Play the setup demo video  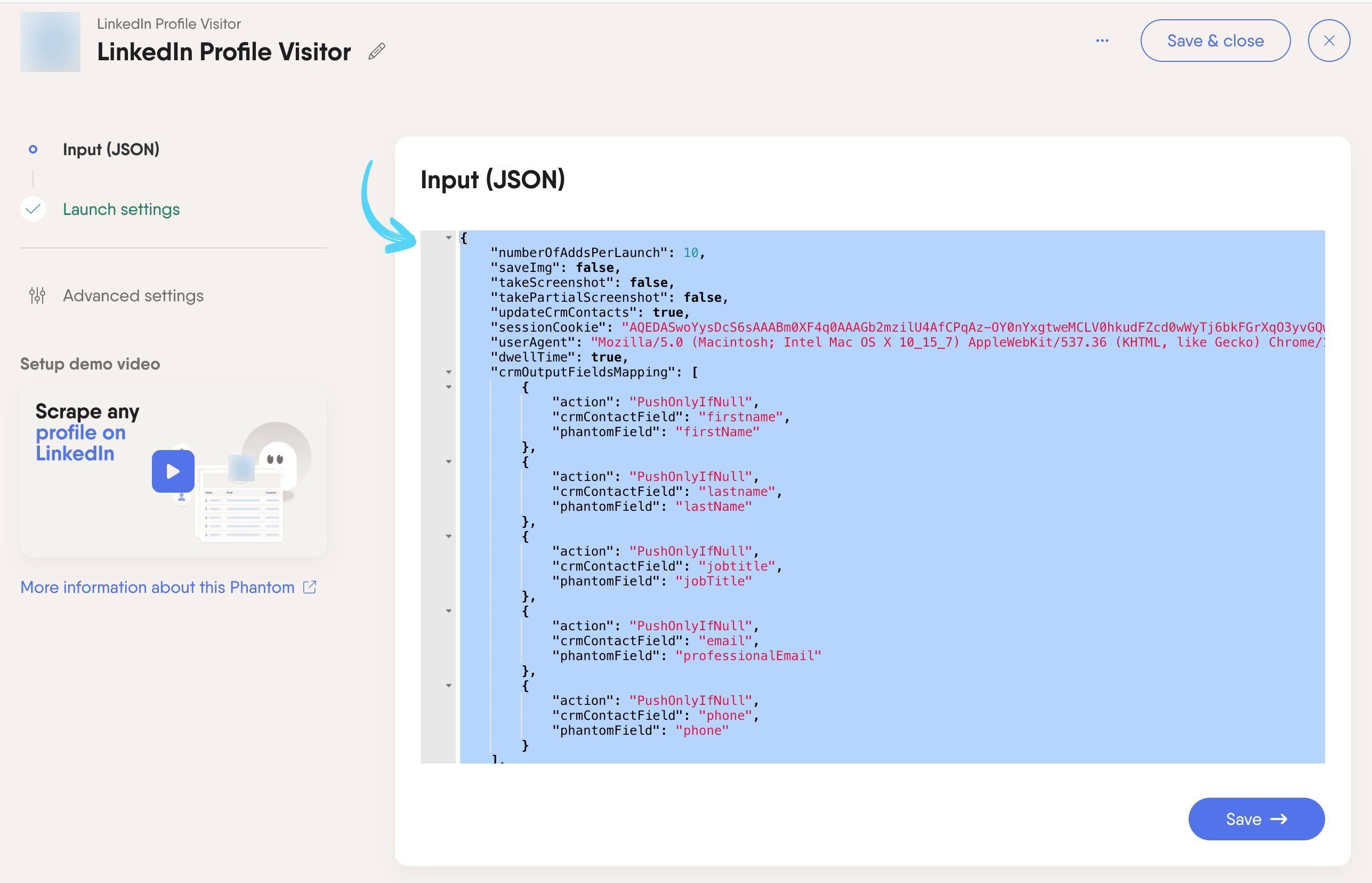[x=173, y=471]
